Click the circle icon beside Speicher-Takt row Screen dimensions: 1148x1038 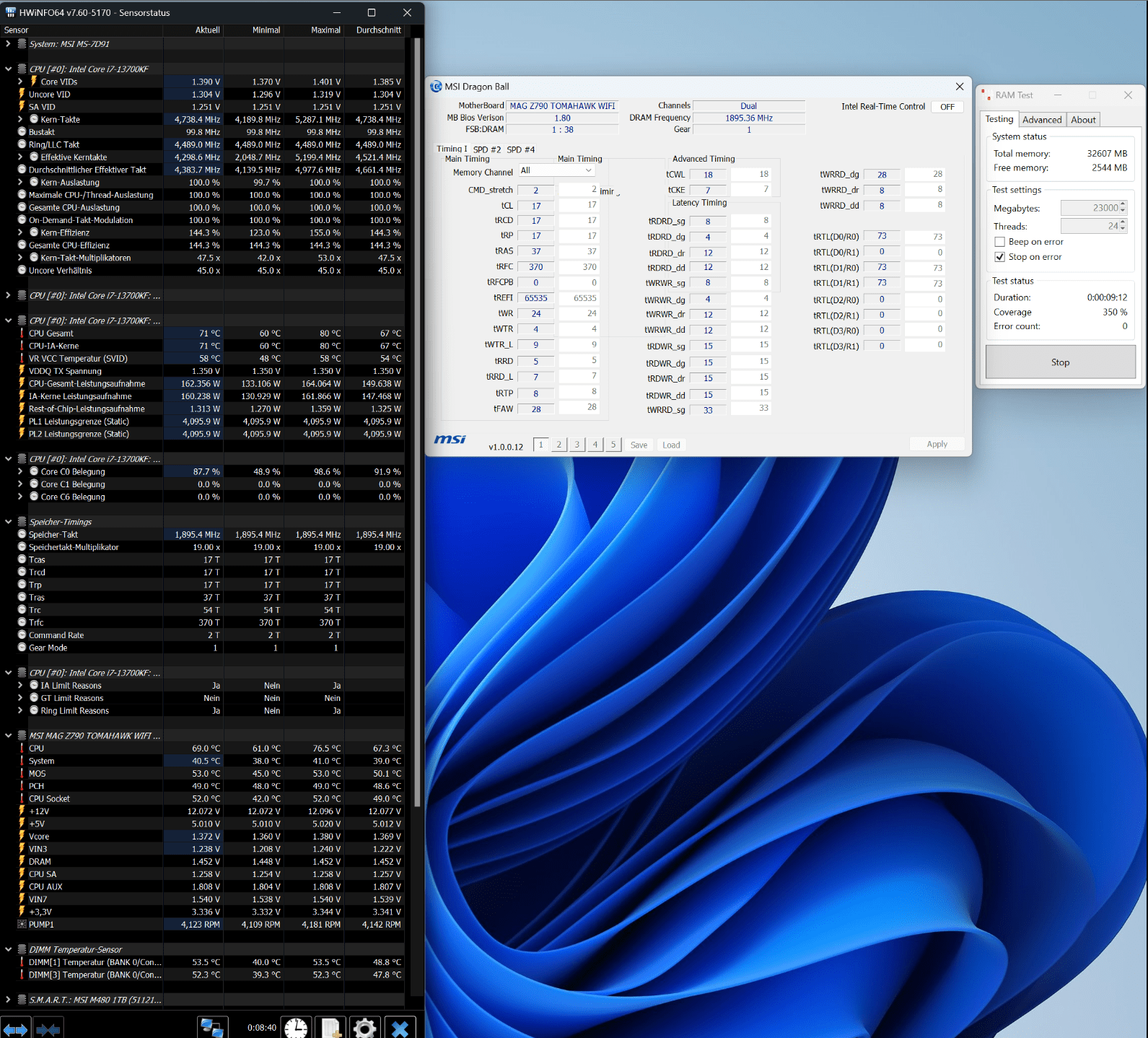click(22, 534)
